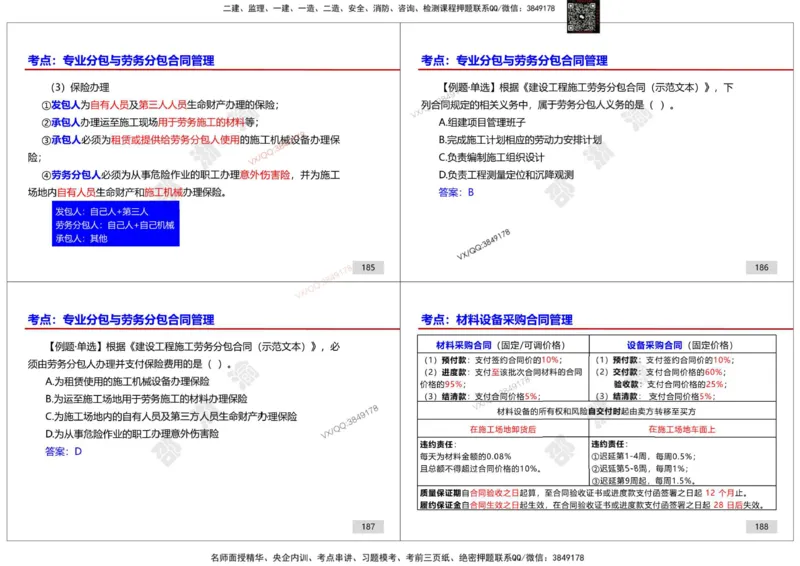Click line ③迟延第9周起，每周1.5%
Screen dimensions: 800x566
[643, 481]
